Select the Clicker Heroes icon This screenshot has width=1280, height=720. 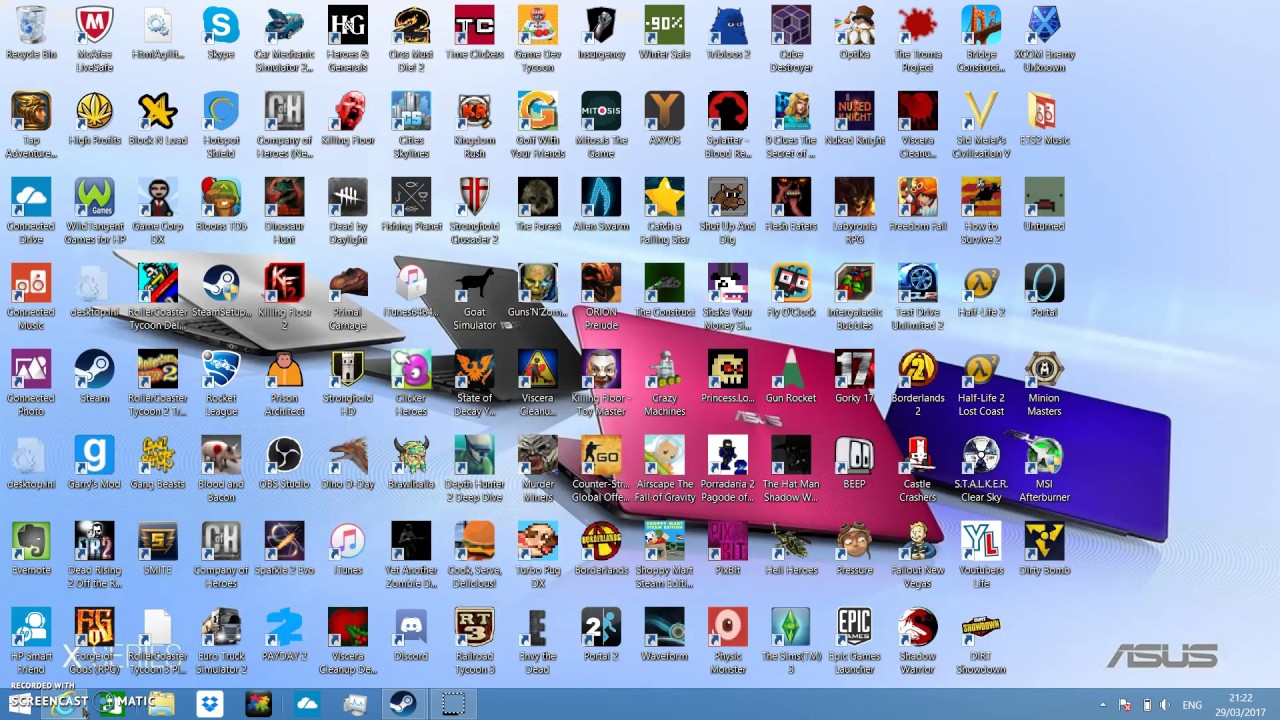click(x=411, y=383)
